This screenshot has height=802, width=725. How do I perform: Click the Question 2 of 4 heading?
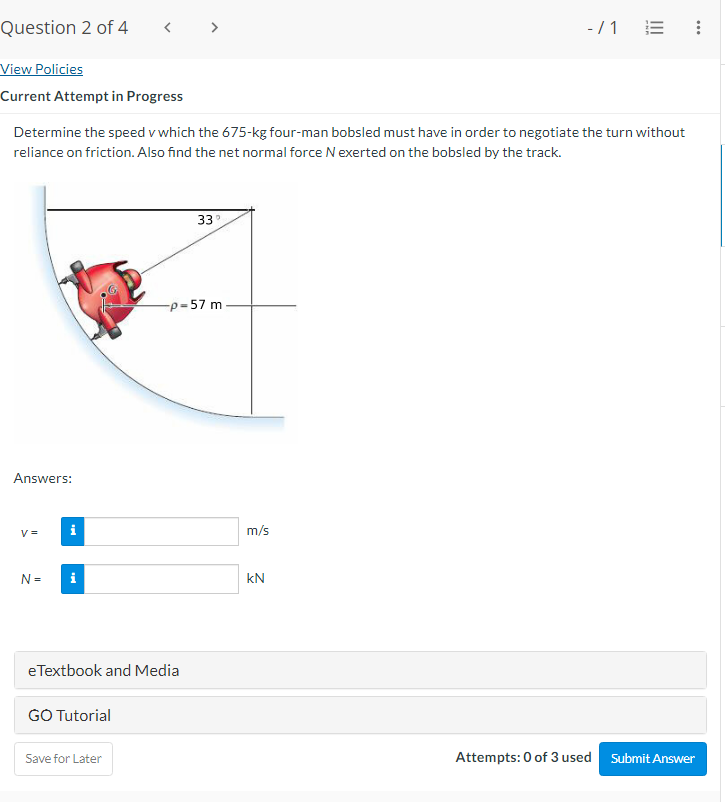coord(64,28)
